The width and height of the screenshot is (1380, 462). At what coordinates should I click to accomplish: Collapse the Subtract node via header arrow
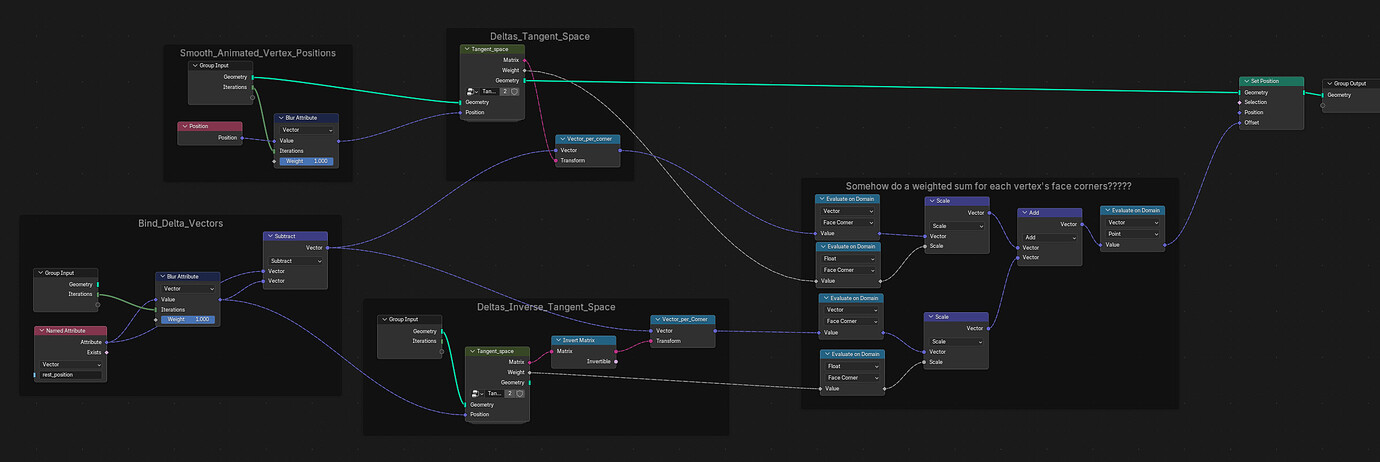(270, 236)
